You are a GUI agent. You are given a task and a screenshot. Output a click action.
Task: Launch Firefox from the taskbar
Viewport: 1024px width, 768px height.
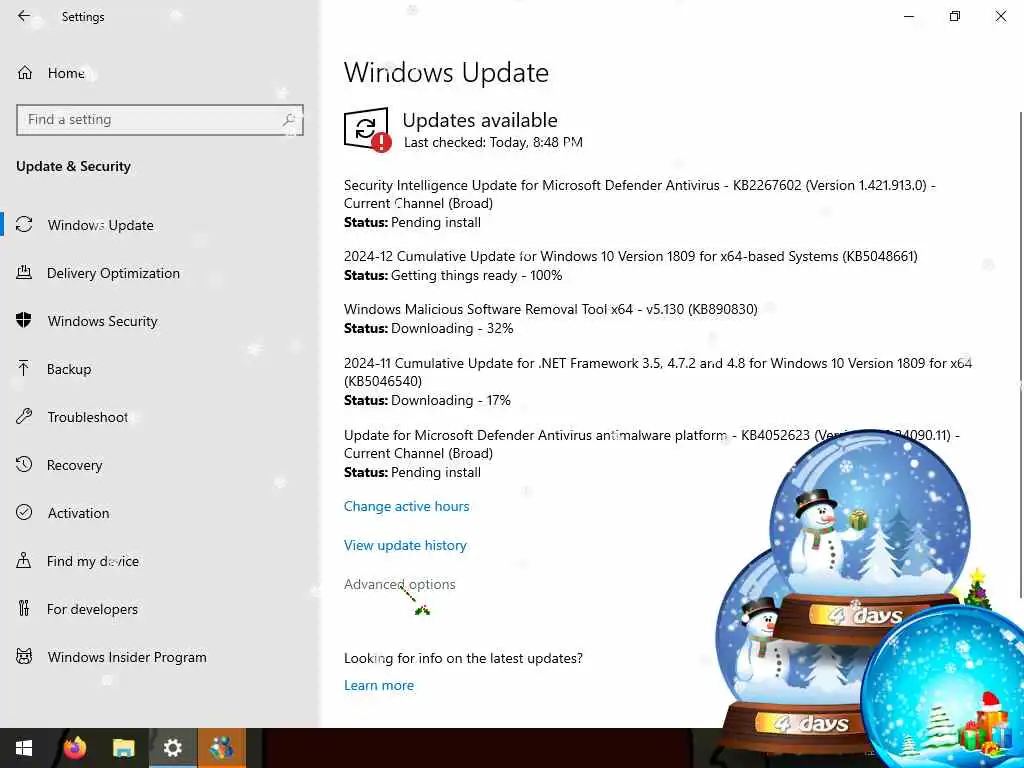[74, 748]
